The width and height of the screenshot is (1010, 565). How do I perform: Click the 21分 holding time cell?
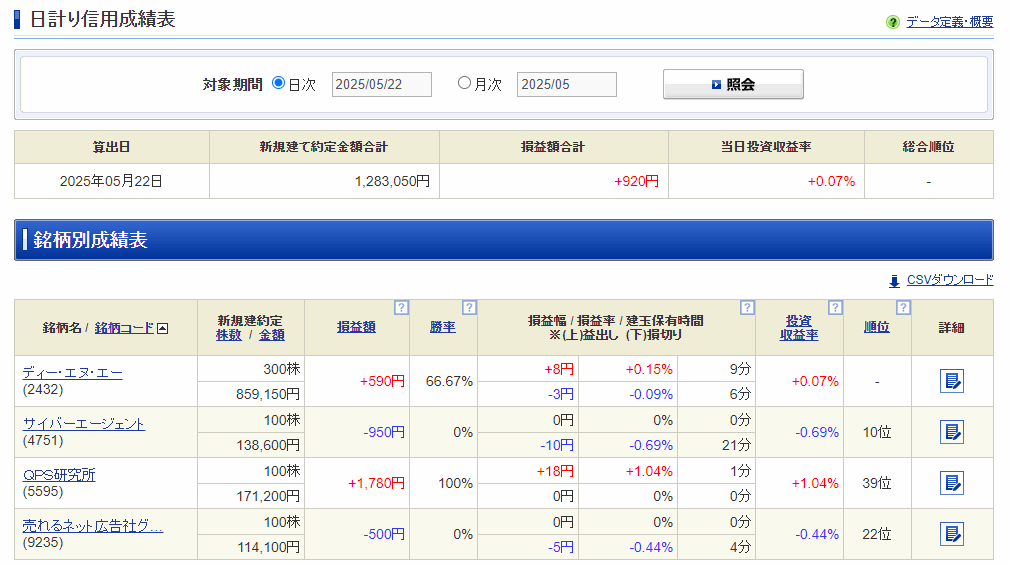pyautogui.click(x=716, y=445)
